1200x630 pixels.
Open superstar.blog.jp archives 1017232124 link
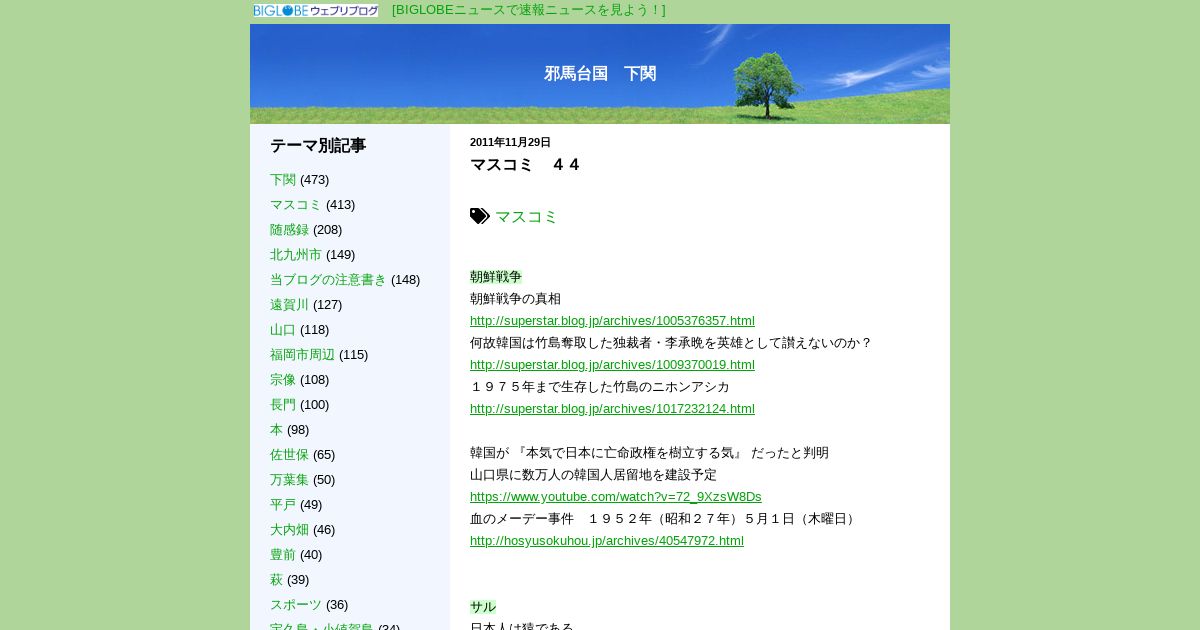[x=612, y=409]
